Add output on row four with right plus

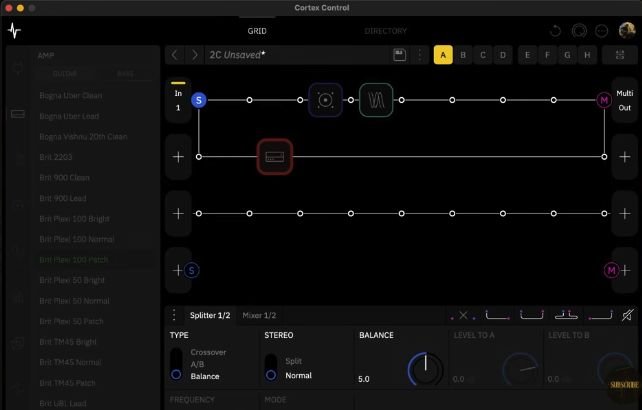pos(626,270)
